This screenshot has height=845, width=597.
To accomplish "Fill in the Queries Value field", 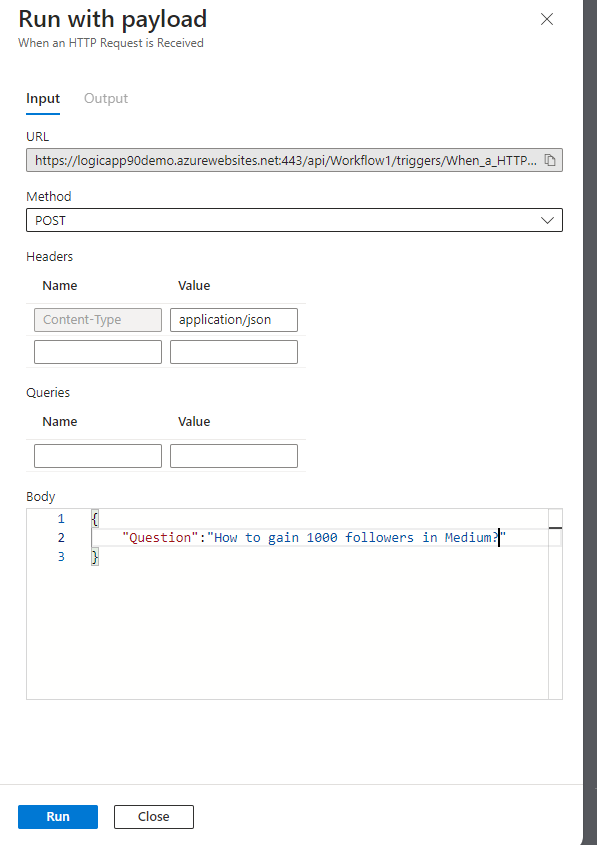I will point(234,456).
